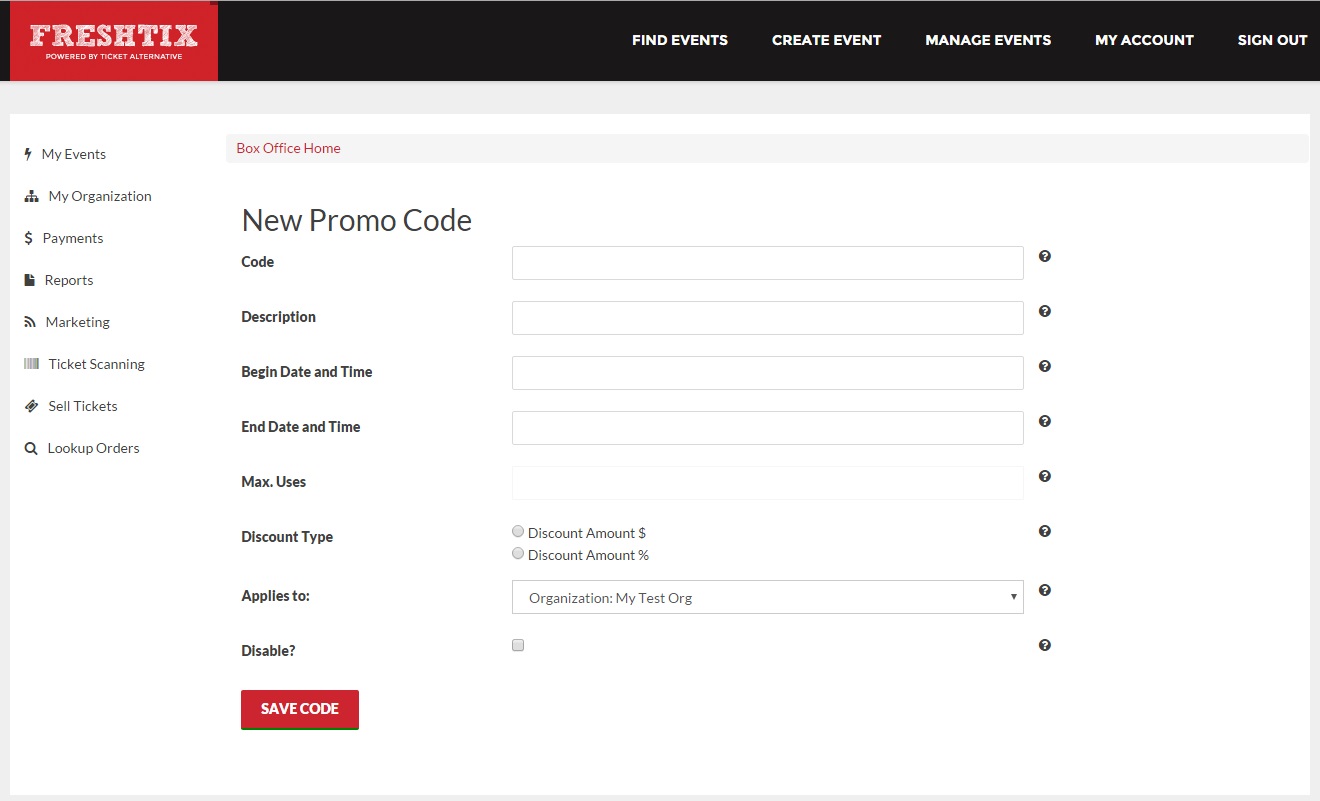Go to the Payments sidebar link

point(73,238)
